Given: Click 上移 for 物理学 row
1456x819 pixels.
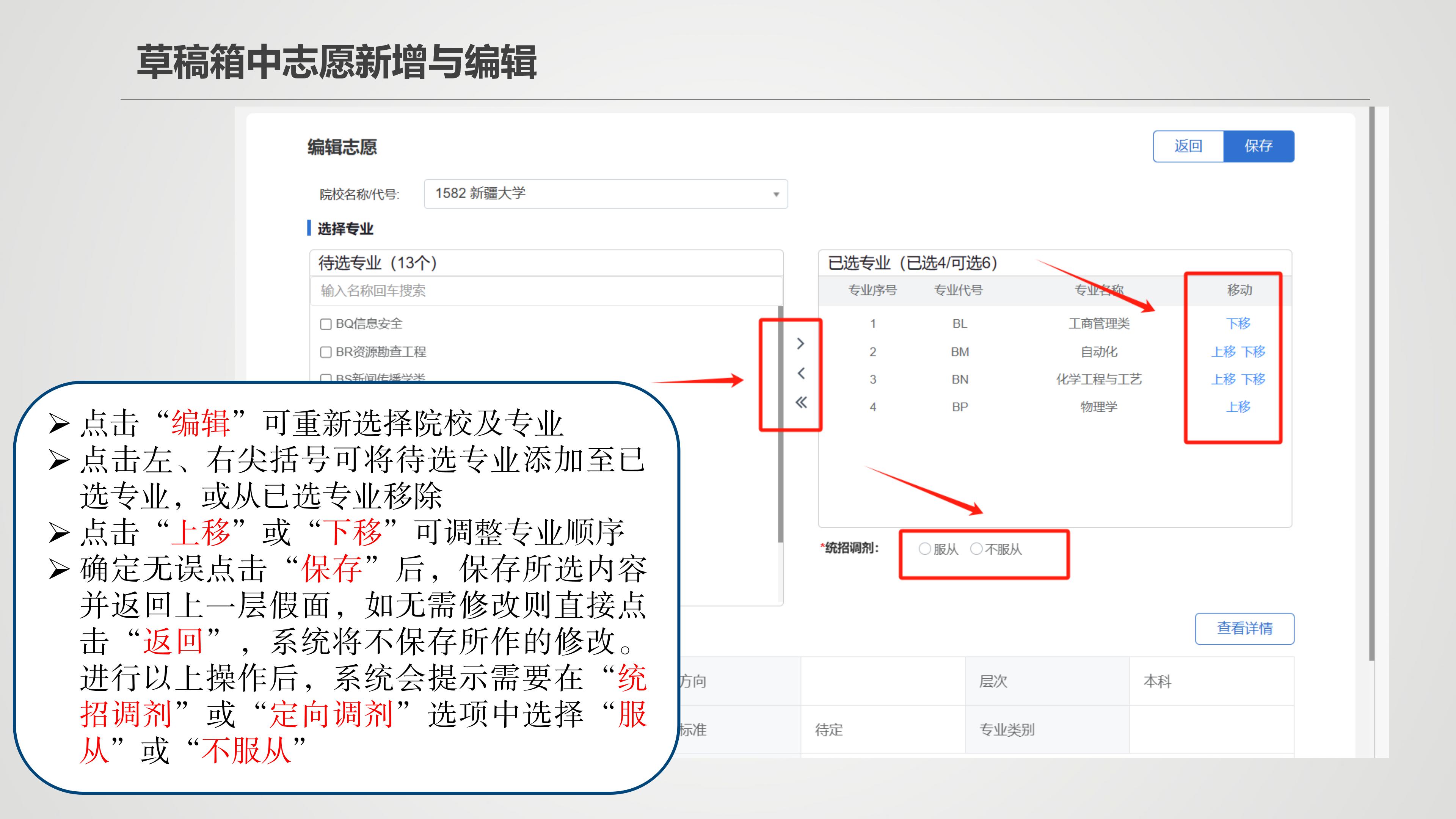Looking at the screenshot, I should tap(1238, 407).
